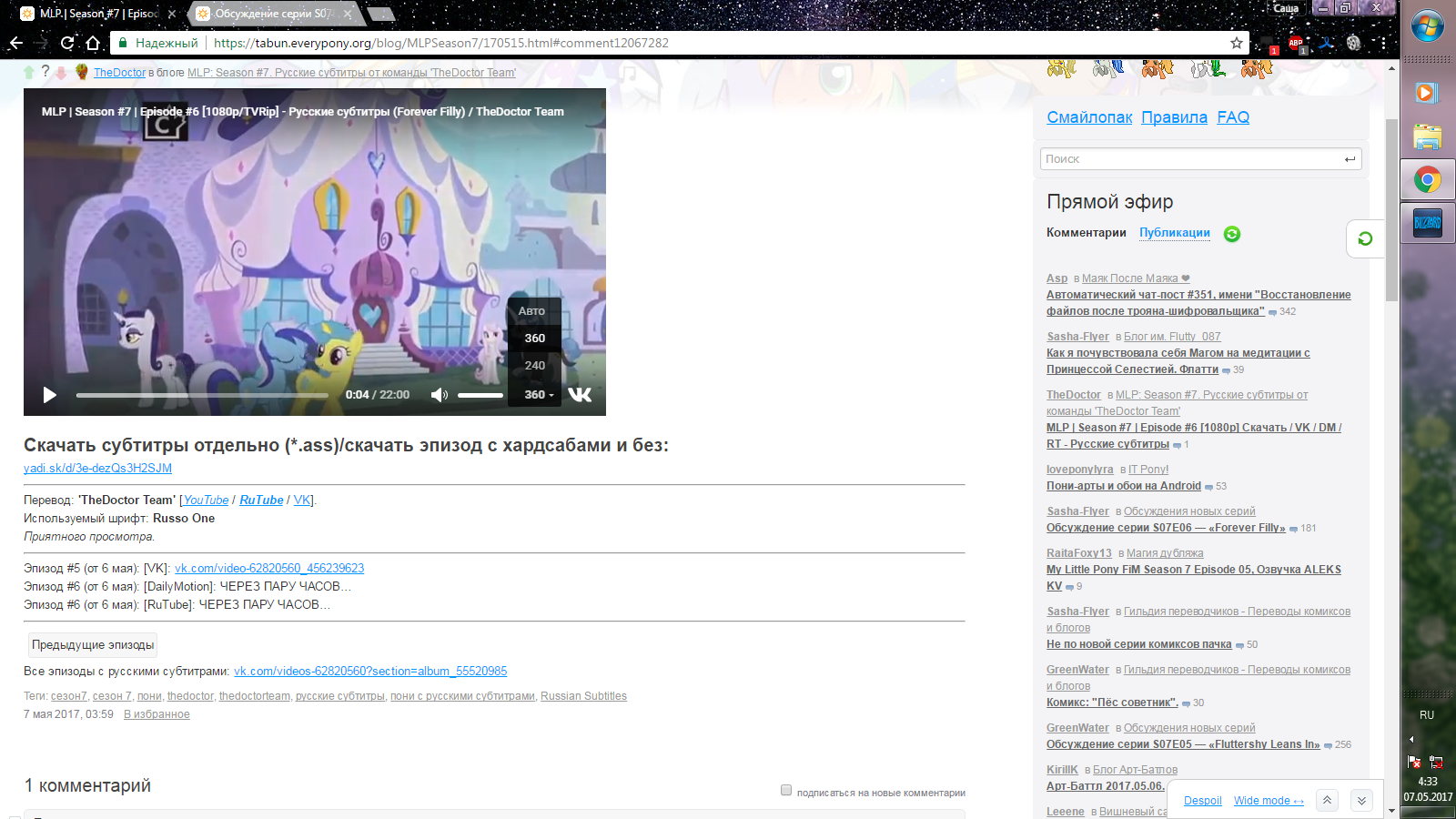Screen dimensions: 1456x819
Task: Open the YouTube translation link
Action: pyautogui.click(x=206, y=500)
